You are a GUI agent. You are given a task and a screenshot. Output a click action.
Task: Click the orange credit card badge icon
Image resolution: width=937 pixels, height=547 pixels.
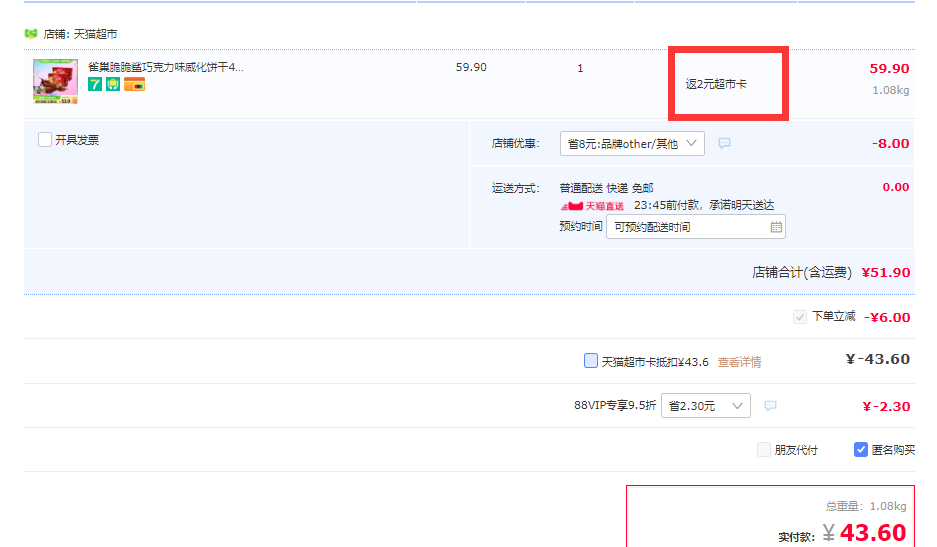(x=134, y=84)
